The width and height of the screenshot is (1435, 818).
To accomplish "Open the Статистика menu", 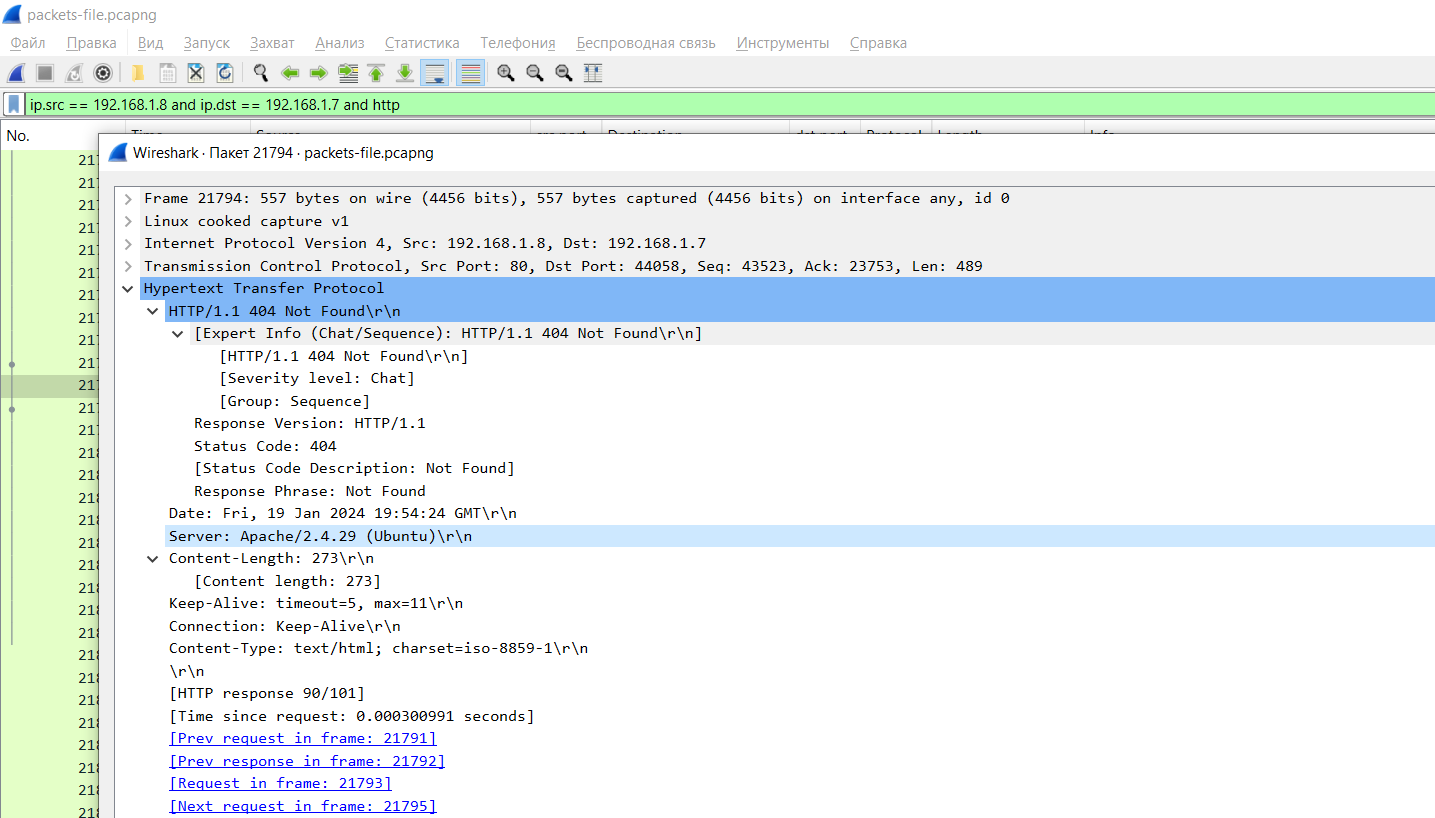I will [422, 43].
